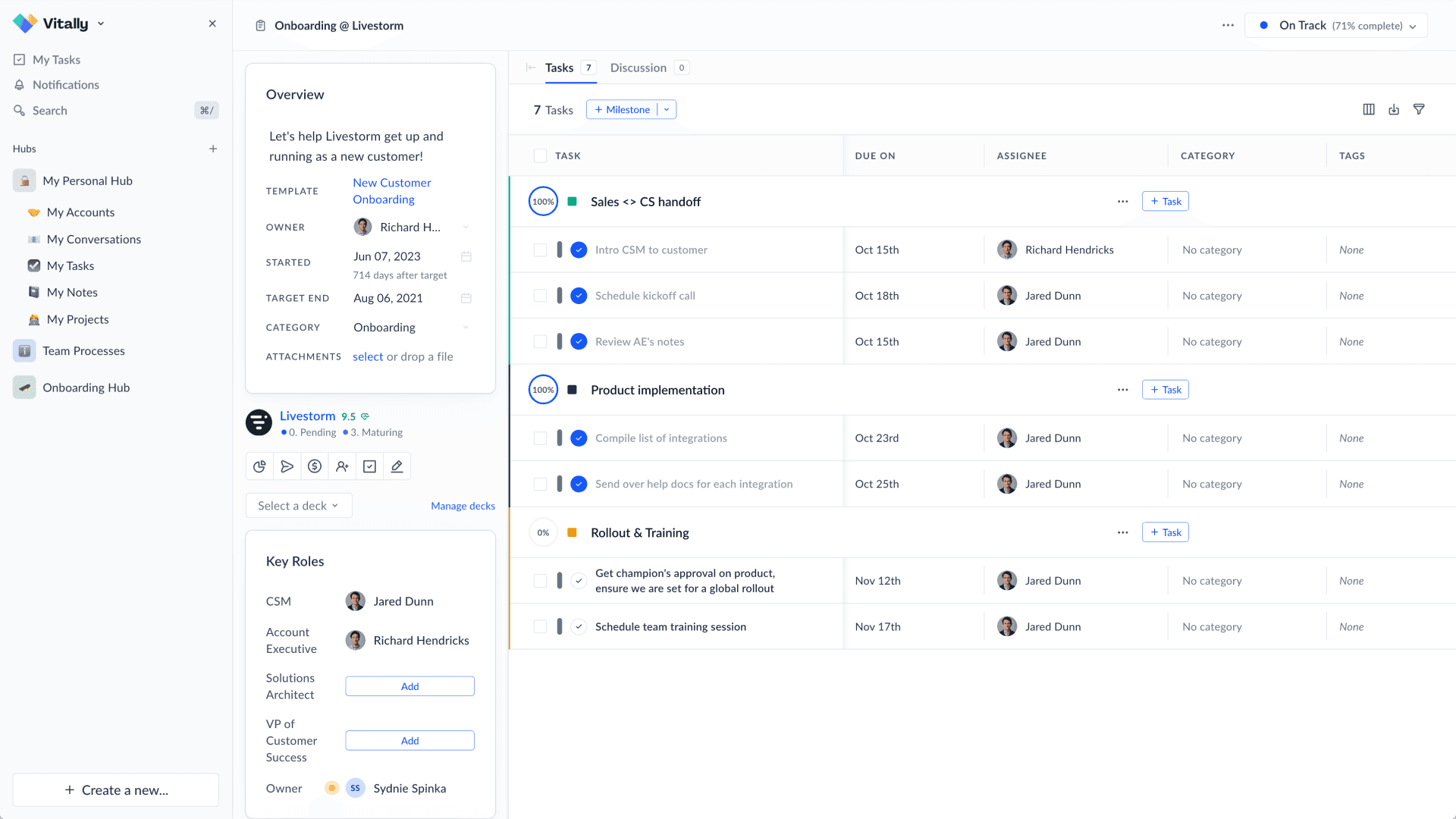Open the On Track status dropdown
Viewport: 1456px width, 819px height.
[1336, 25]
